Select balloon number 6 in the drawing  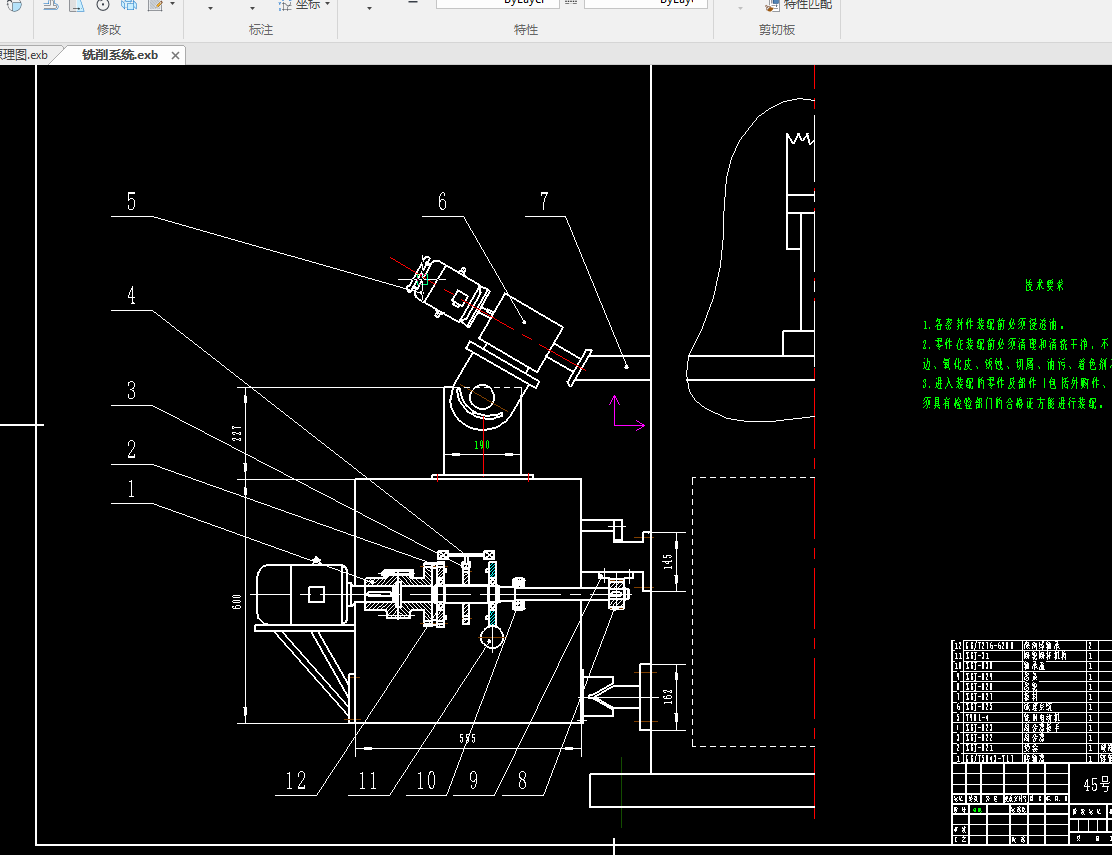443,201
